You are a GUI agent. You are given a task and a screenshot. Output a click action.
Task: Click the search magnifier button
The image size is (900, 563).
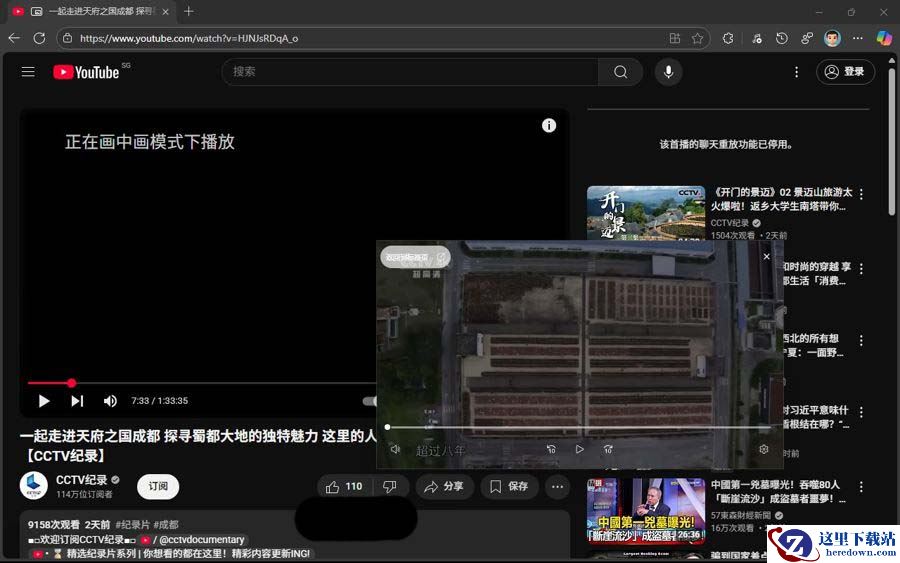pos(620,72)
